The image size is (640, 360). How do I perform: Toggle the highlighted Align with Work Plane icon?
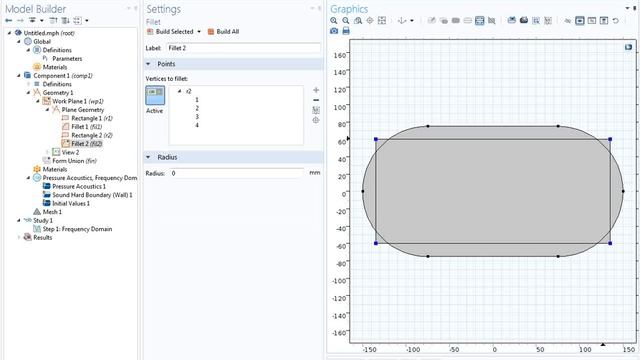[480, 20]
